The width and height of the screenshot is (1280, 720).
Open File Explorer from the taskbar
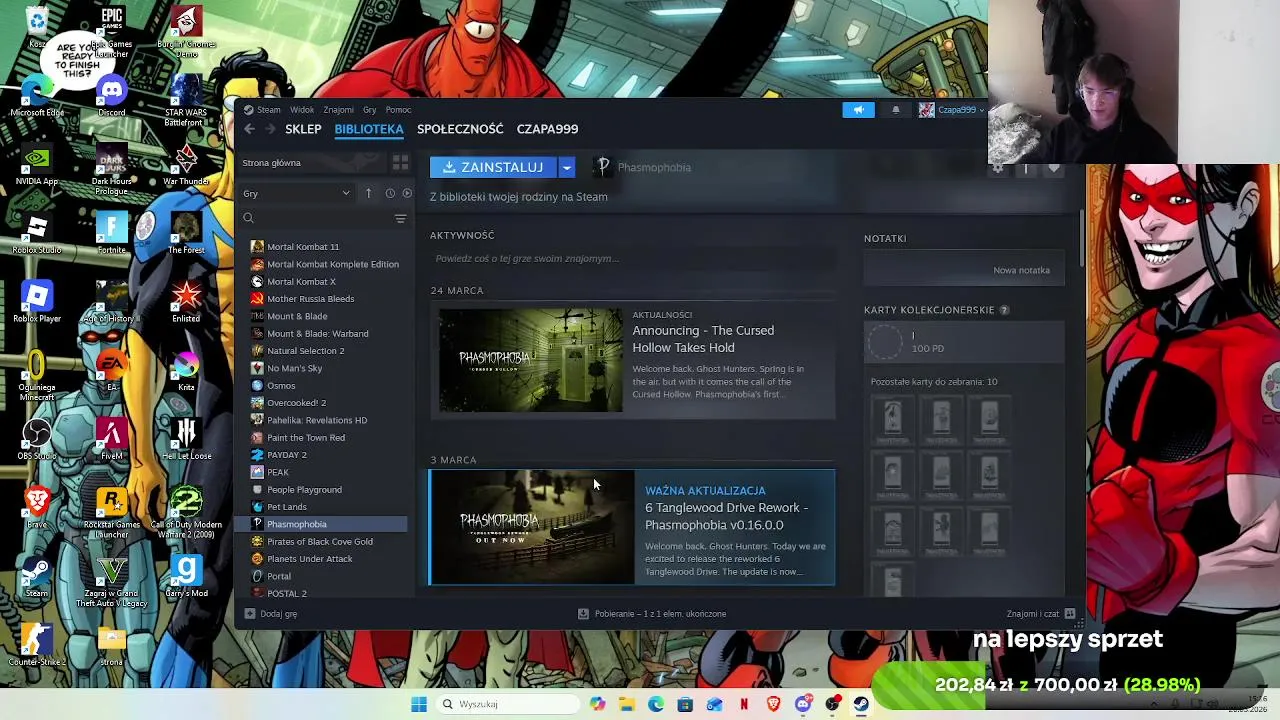pyautogui.click(x=626, y=704)
